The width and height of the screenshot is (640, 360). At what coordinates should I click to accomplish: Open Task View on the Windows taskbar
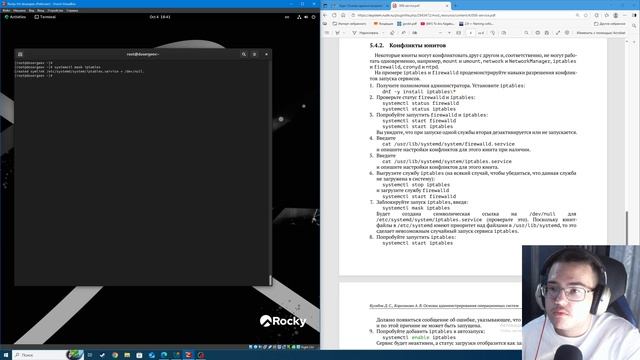pos(90,355)
